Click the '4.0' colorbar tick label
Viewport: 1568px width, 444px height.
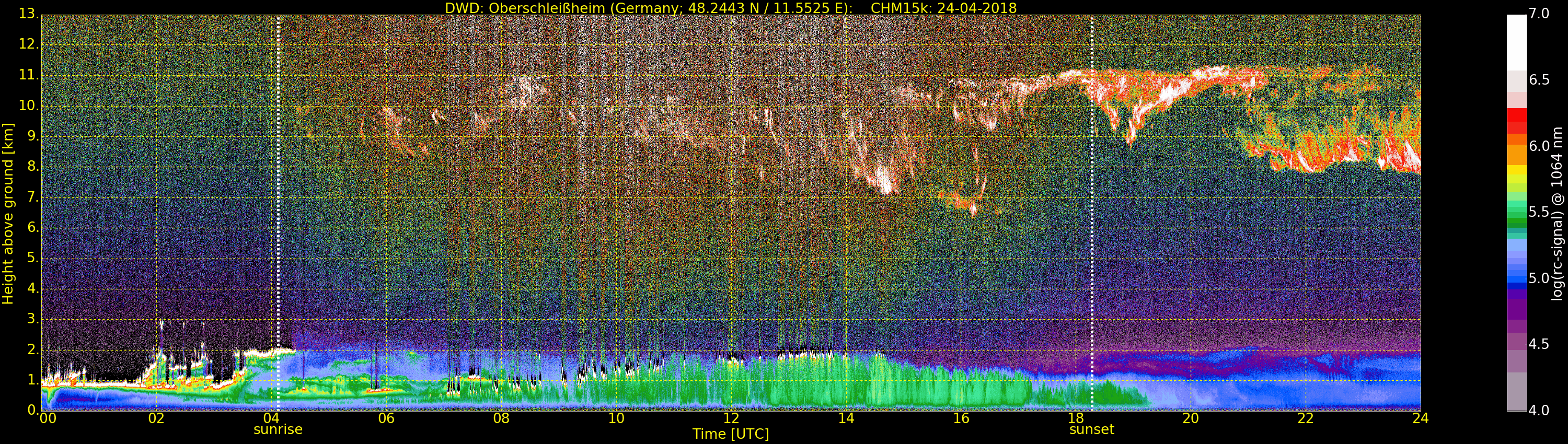(1539, 411)
